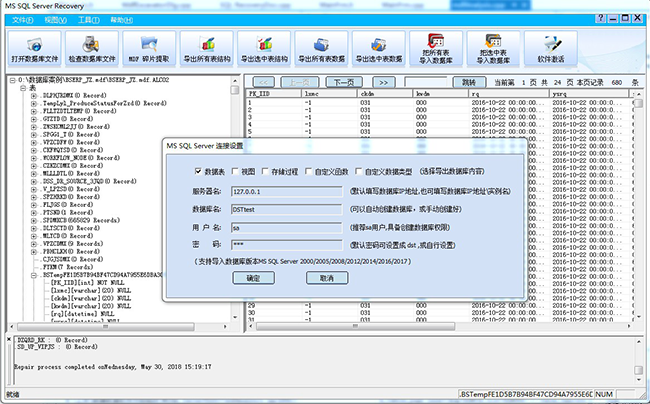Select the [lxmc][varchar](20) NULL column

pyautogui.click(x=91, y=290)
